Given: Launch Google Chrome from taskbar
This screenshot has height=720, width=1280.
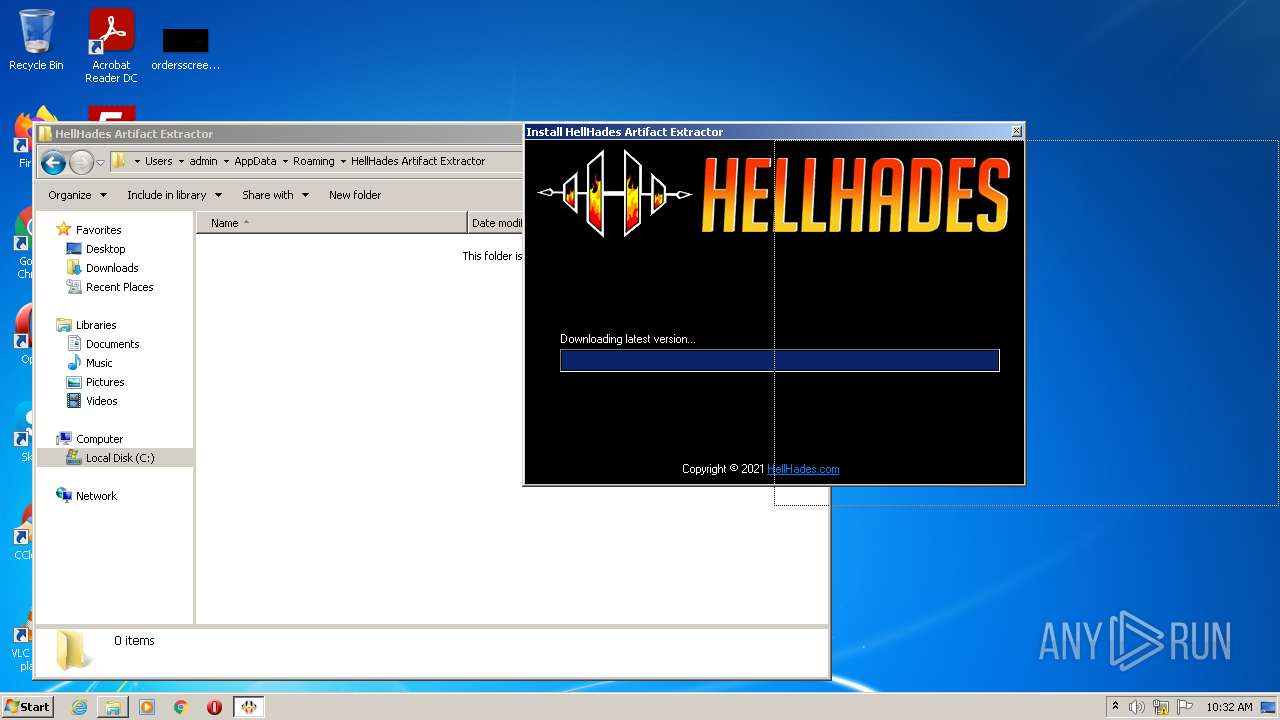Looking at the screenshot, I should 181,707.
